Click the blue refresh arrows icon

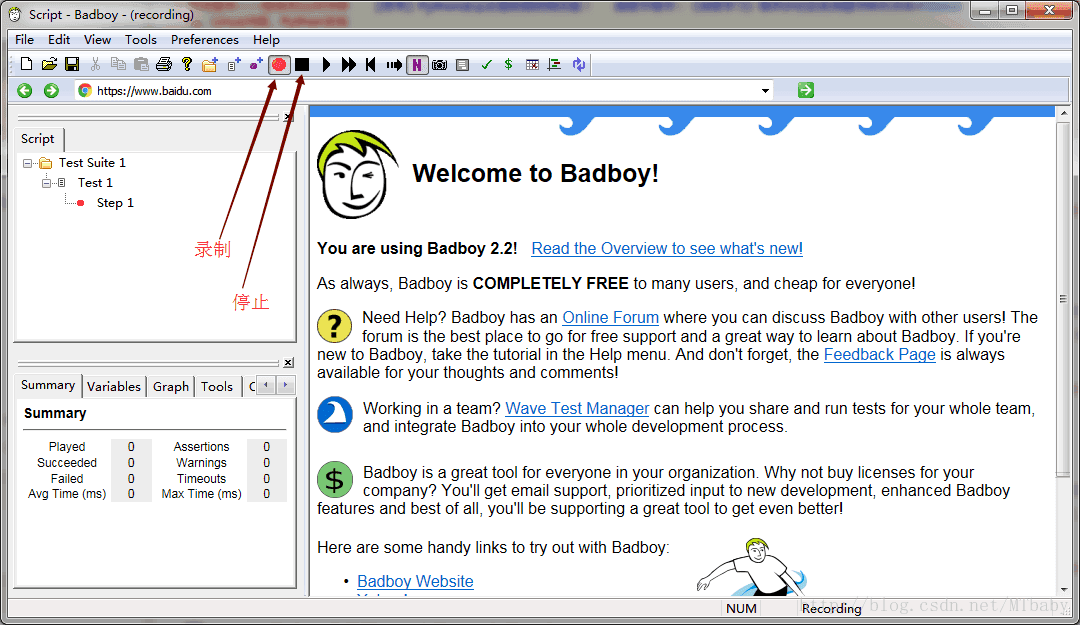pos(579,65)
